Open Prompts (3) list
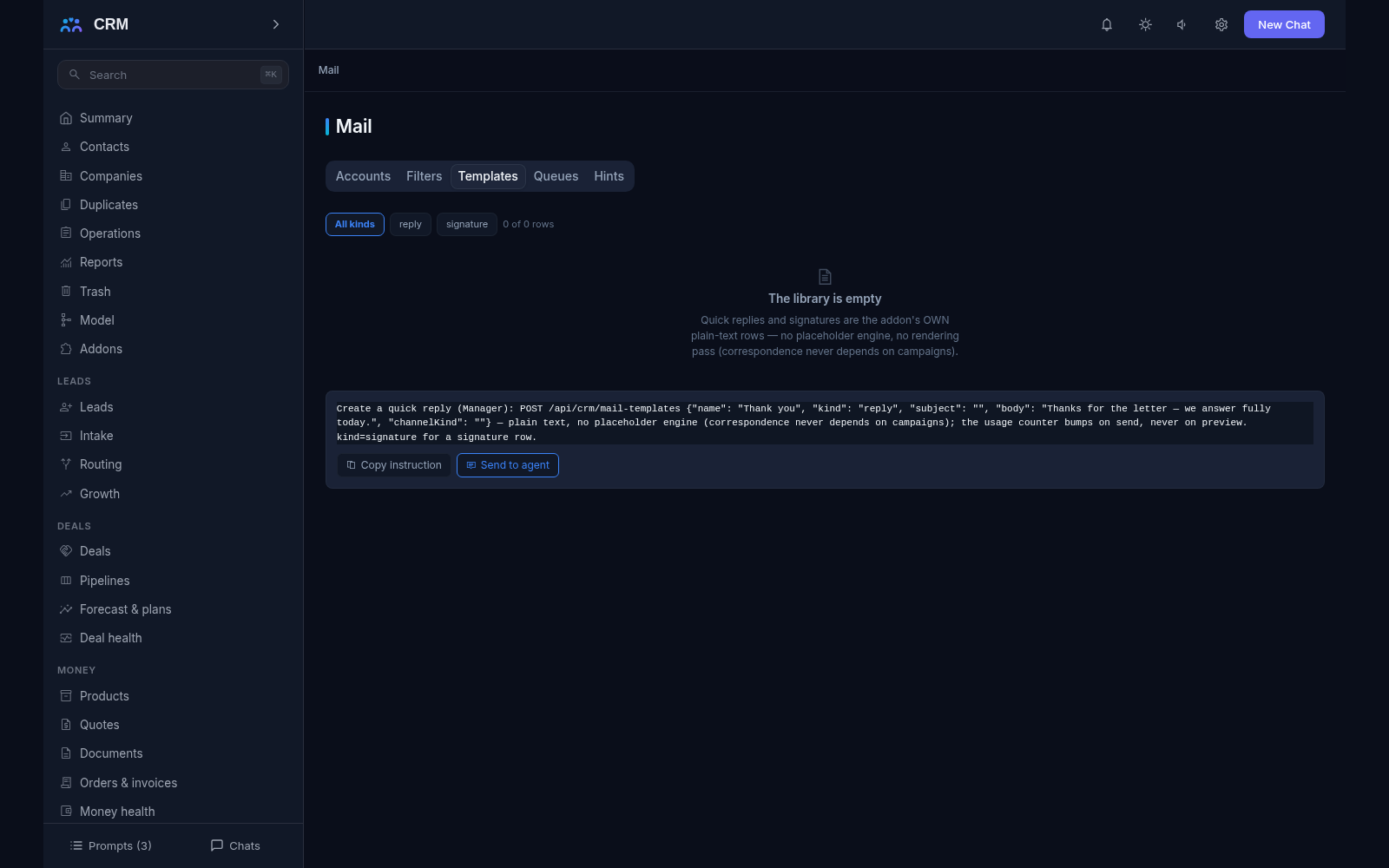Viewport: 1389px width, 868px height. pyautogui.click(x=111, y=845)
